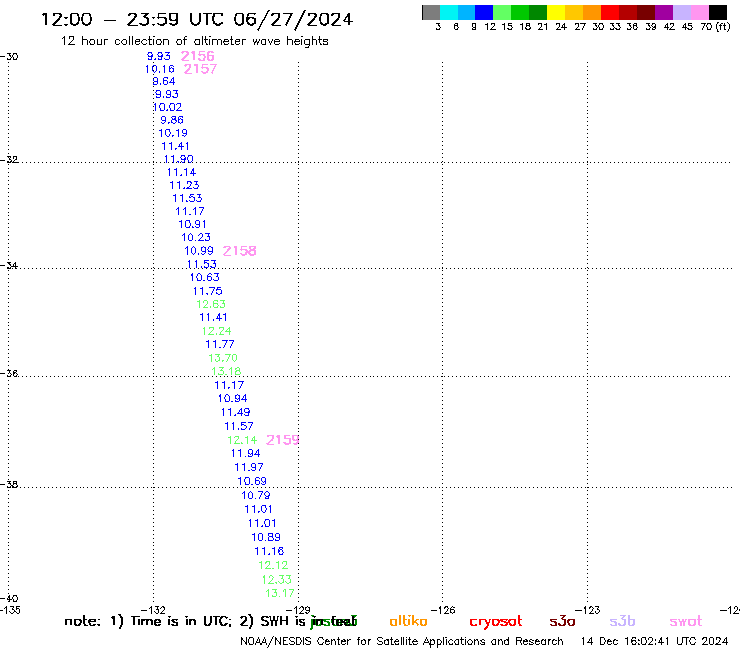
Task: Click the value 10.02 on the track
Action: (168, 107)
